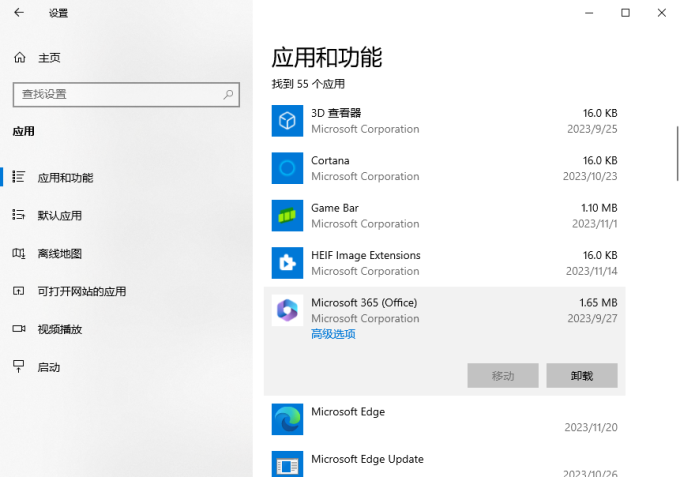Select the Cortana app name
This screenshot has height=477, width=680.
click(x=330, y=160)
